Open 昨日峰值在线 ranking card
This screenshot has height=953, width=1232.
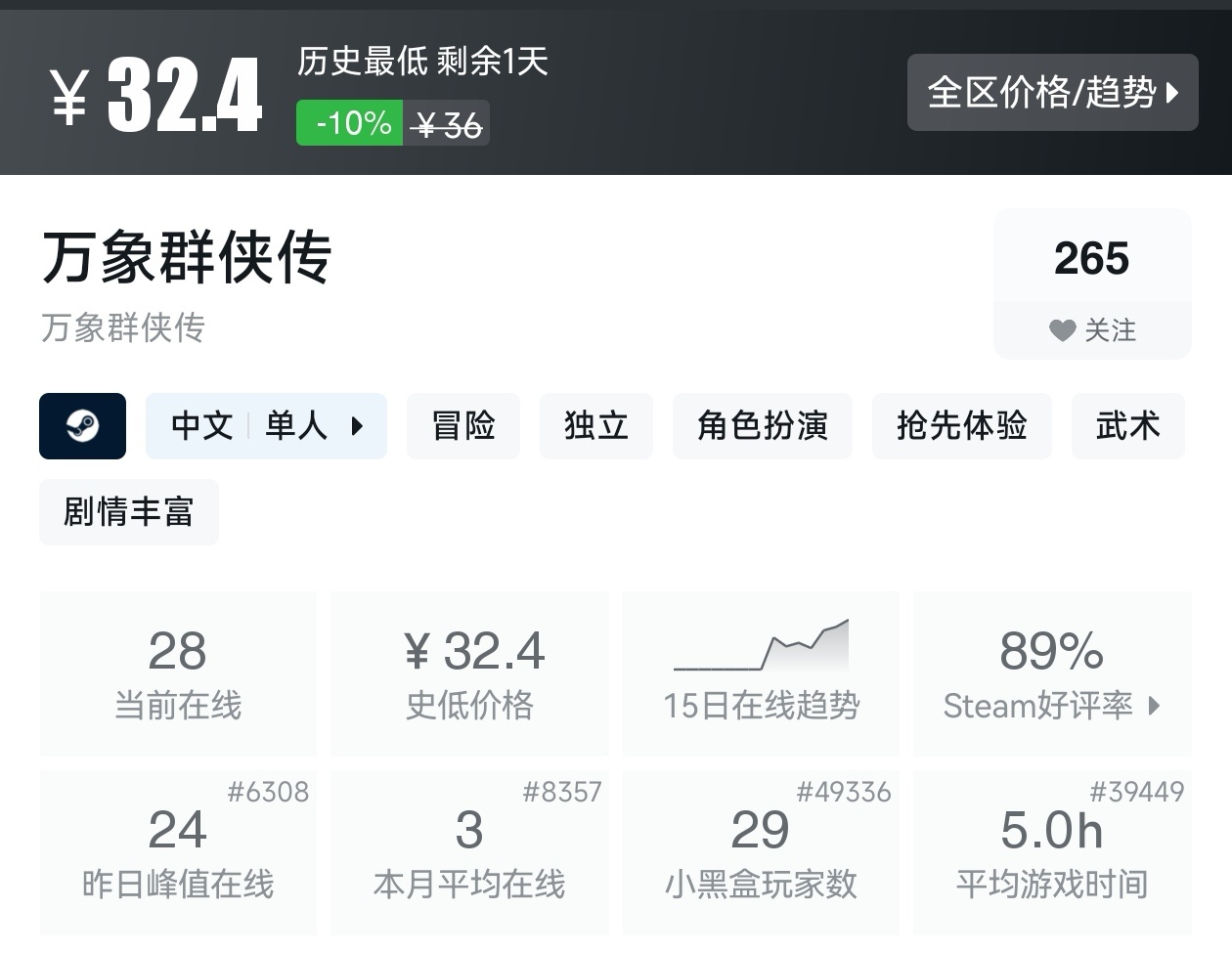point(178,852)
